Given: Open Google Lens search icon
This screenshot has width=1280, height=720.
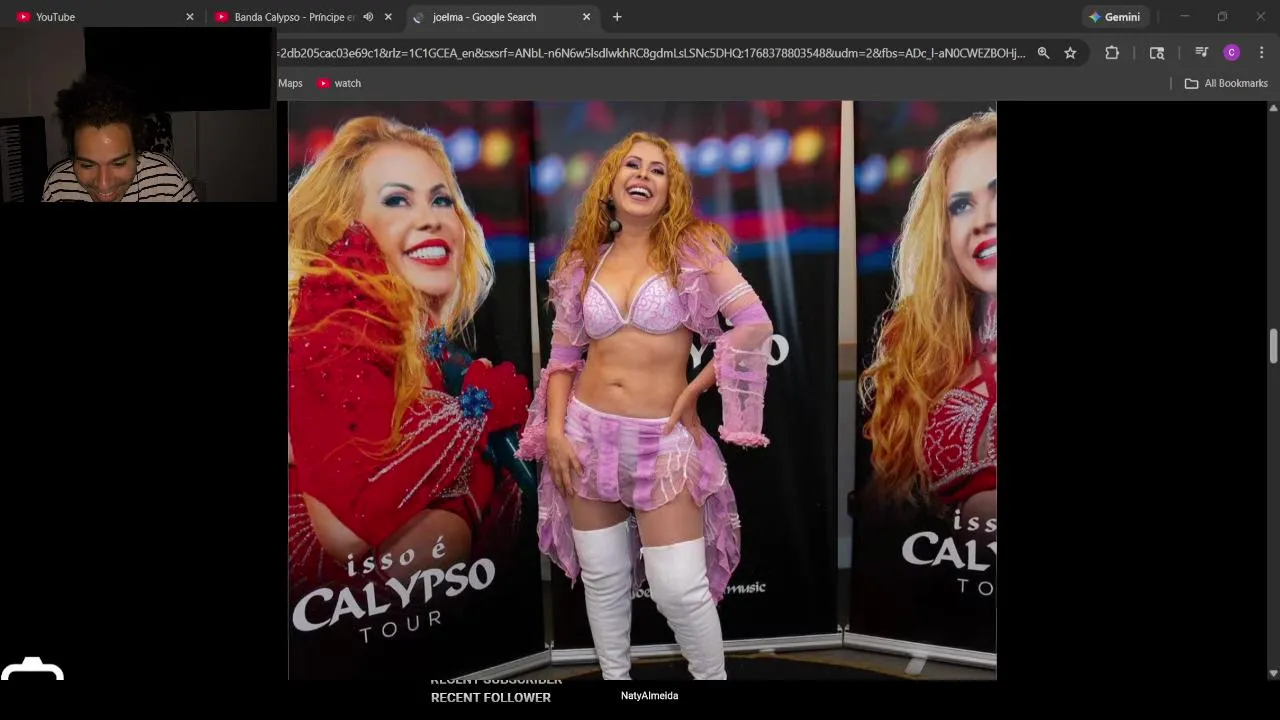Looking at the screenshot, I should (x=1157, y=53).
